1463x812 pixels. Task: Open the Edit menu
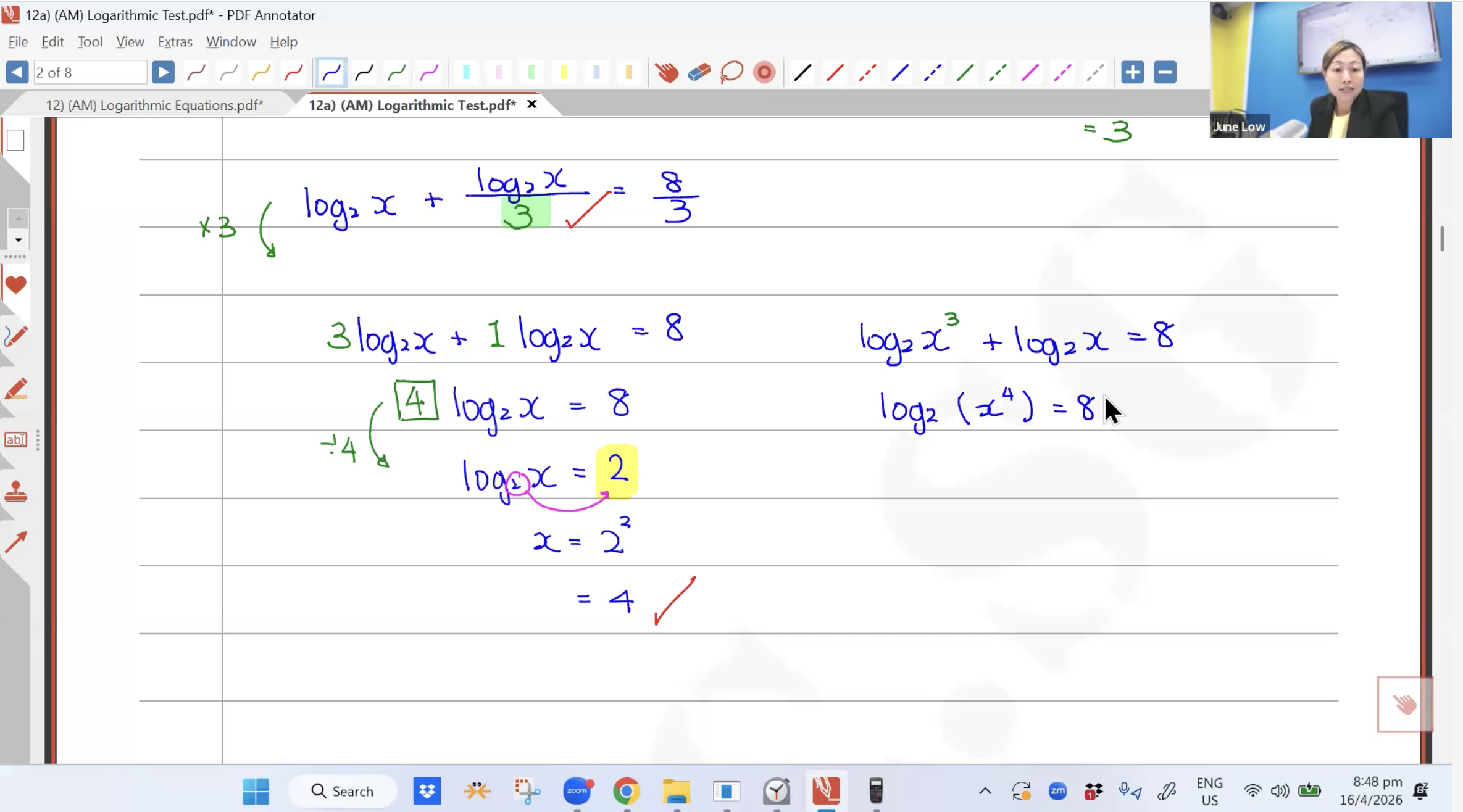(52, 42)
